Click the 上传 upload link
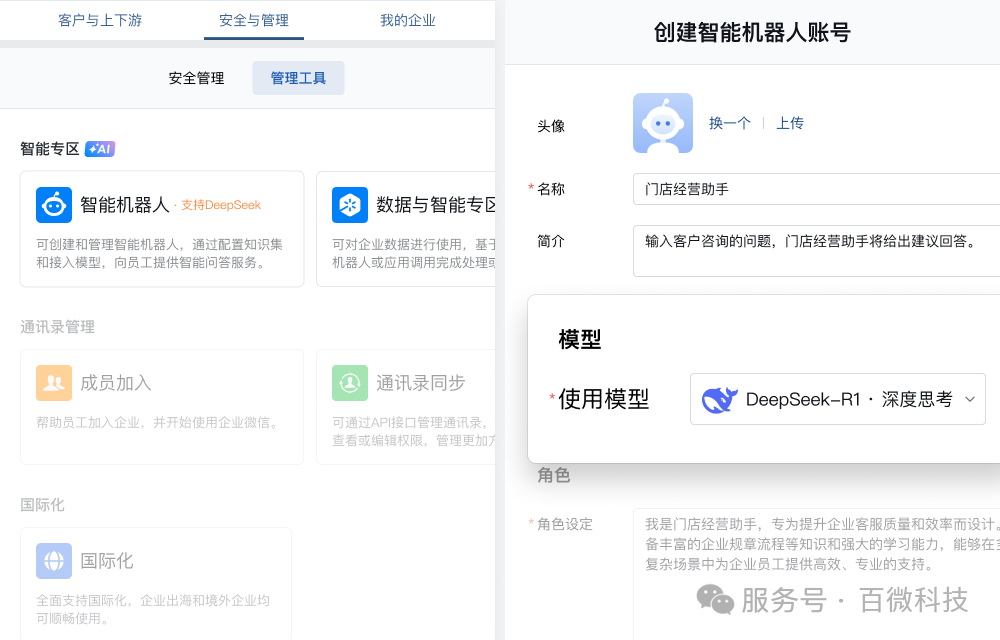 click(790, 123)
